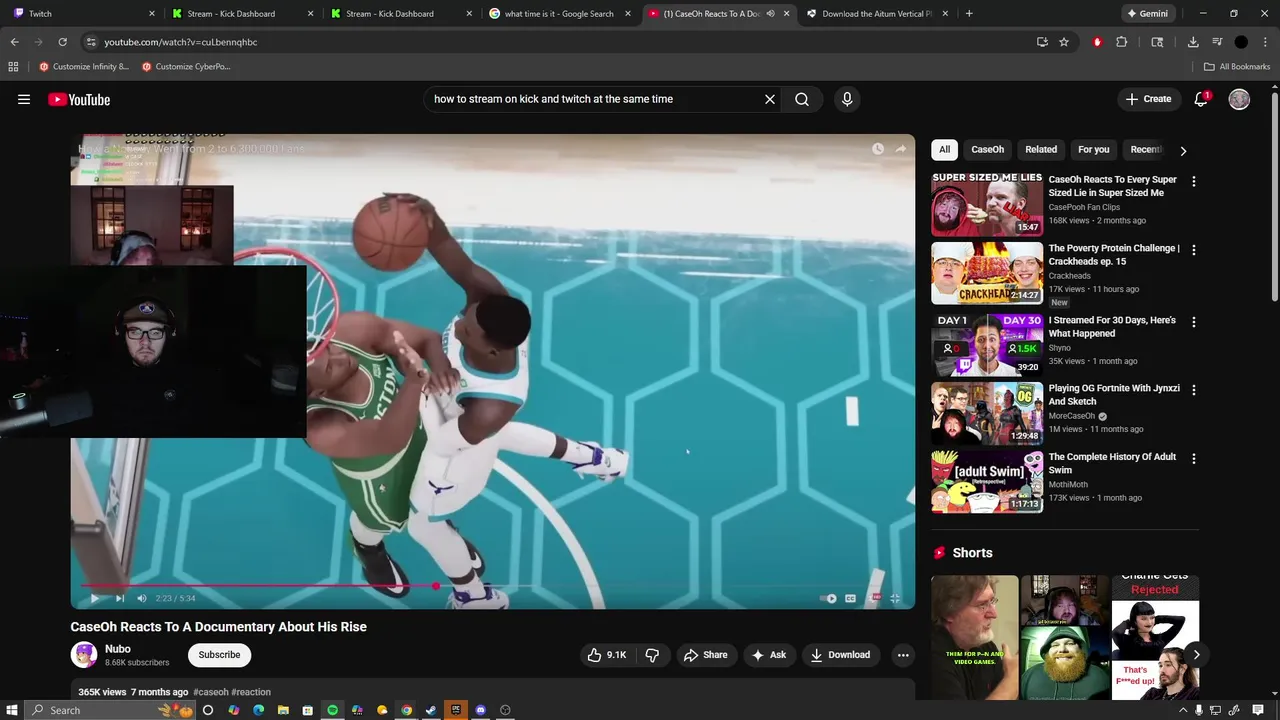Screen dimensions: 1280x720
Task: Open options for Poverty Protein Challenge video
Action: click(x=1193, y=250)
